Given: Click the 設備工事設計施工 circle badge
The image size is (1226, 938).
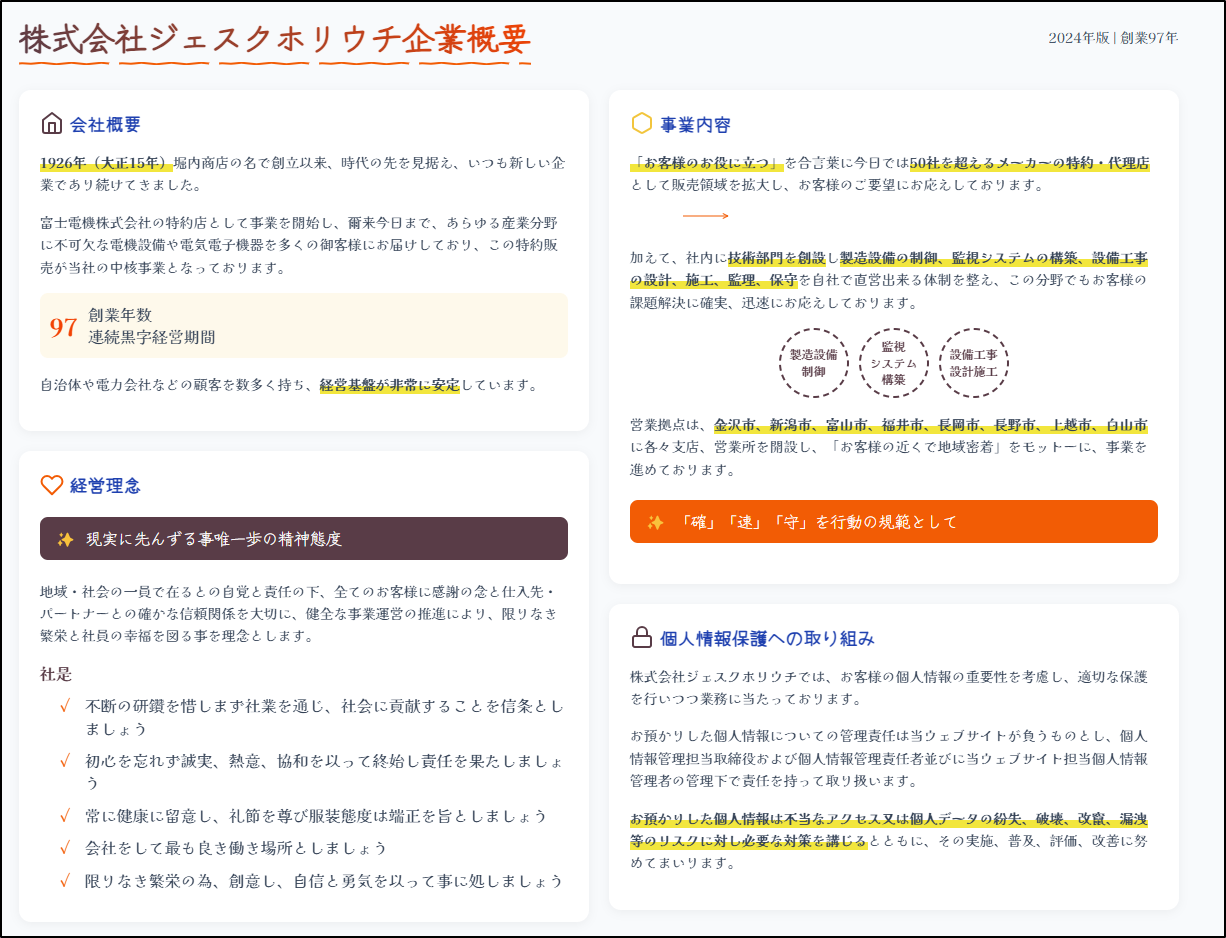Looking at the screenshot, I should (x=974, y=362).
